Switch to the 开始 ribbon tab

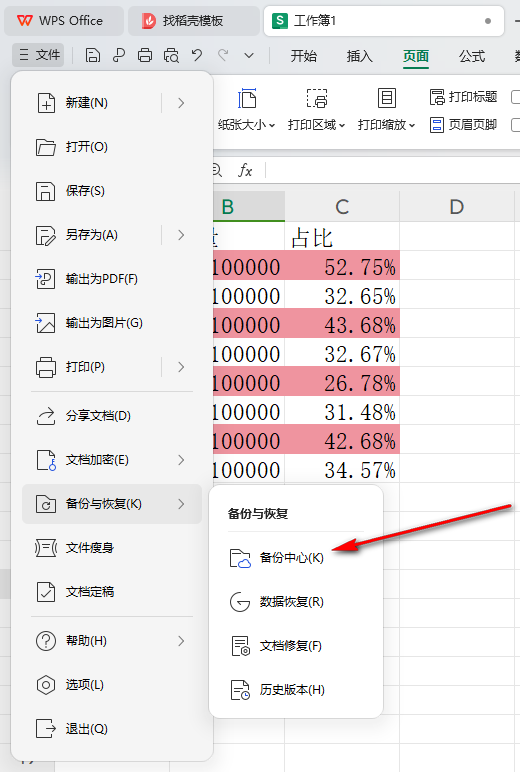[303, 56]
